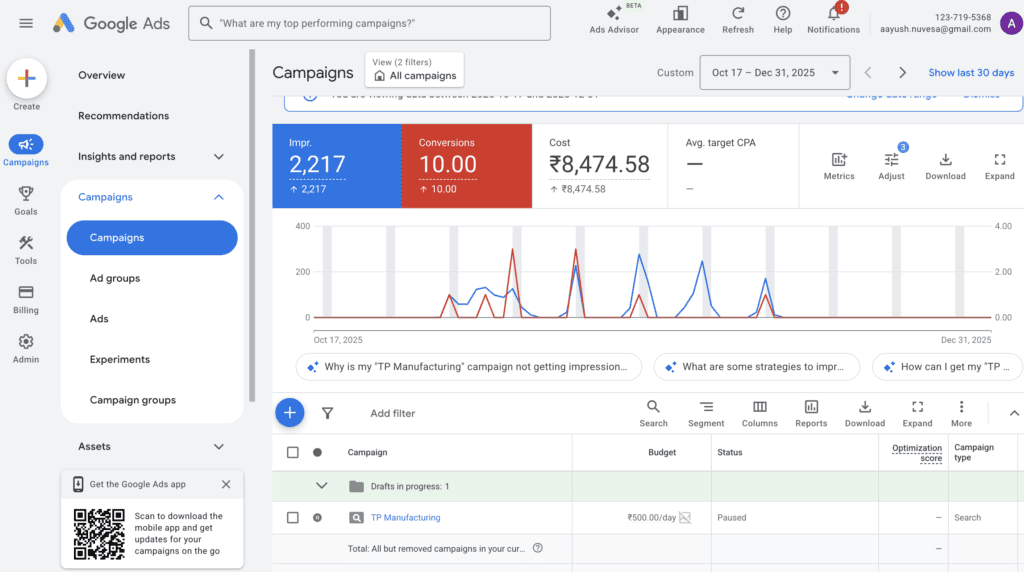Click the Download icon above the chart
The height and width of the screenshot is (572, 1024).
pyautogui.click(x=945, y=160)
